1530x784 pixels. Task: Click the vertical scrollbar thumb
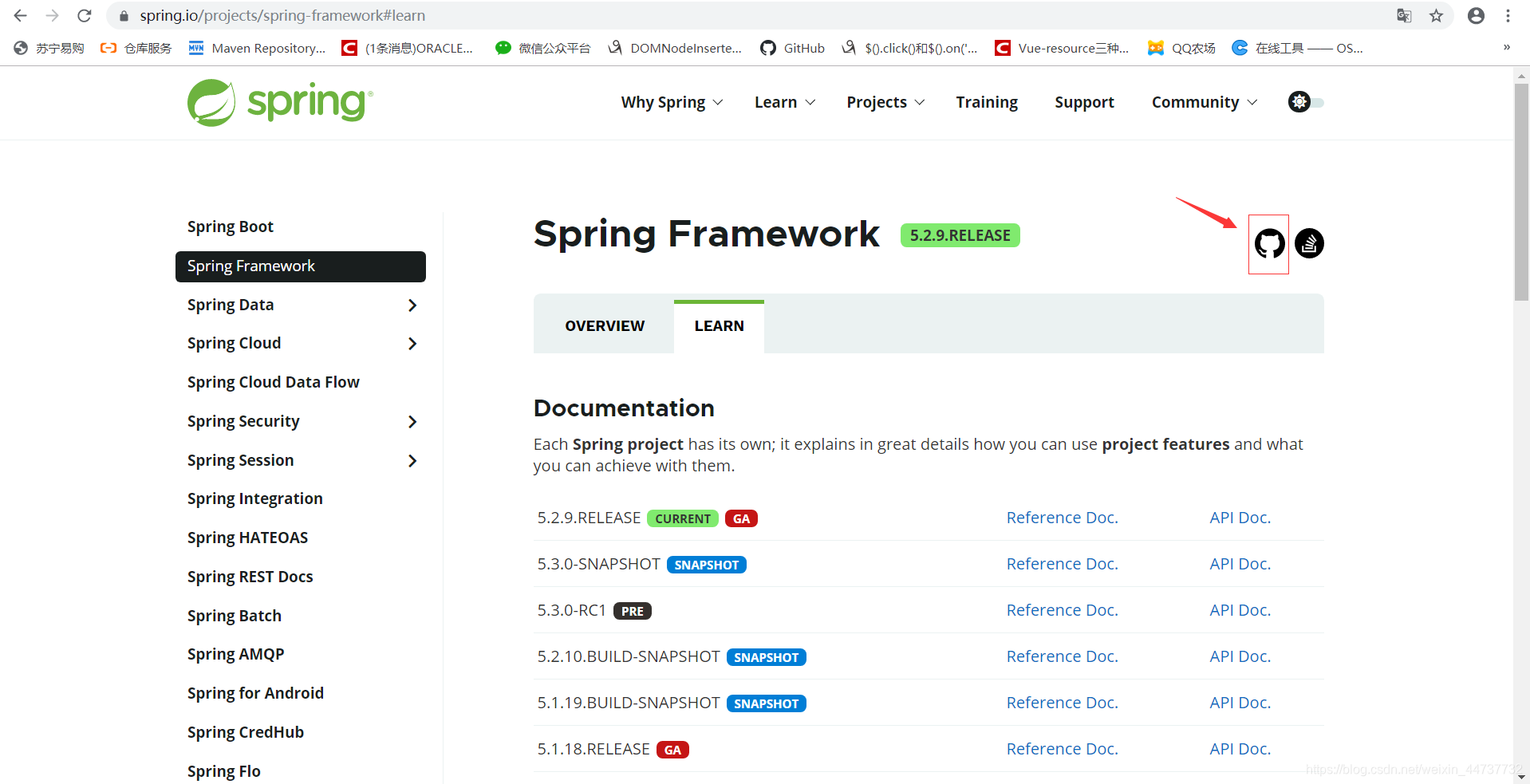click(1521, 191)
